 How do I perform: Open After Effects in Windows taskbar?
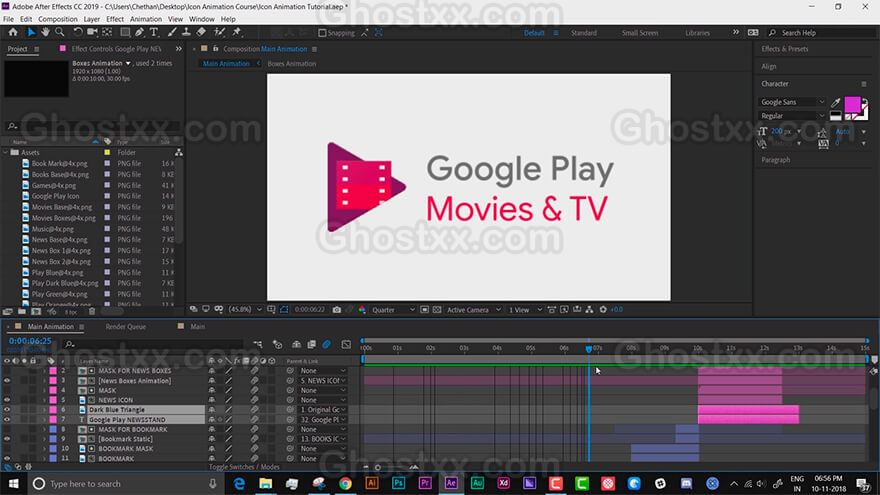pos(451,483)
